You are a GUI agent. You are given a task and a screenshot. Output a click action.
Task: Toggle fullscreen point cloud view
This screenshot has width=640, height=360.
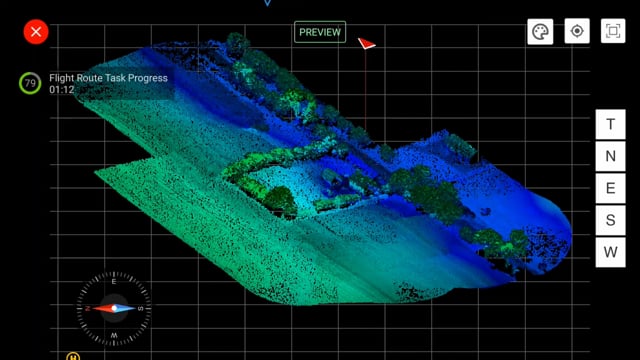point(613,31)
